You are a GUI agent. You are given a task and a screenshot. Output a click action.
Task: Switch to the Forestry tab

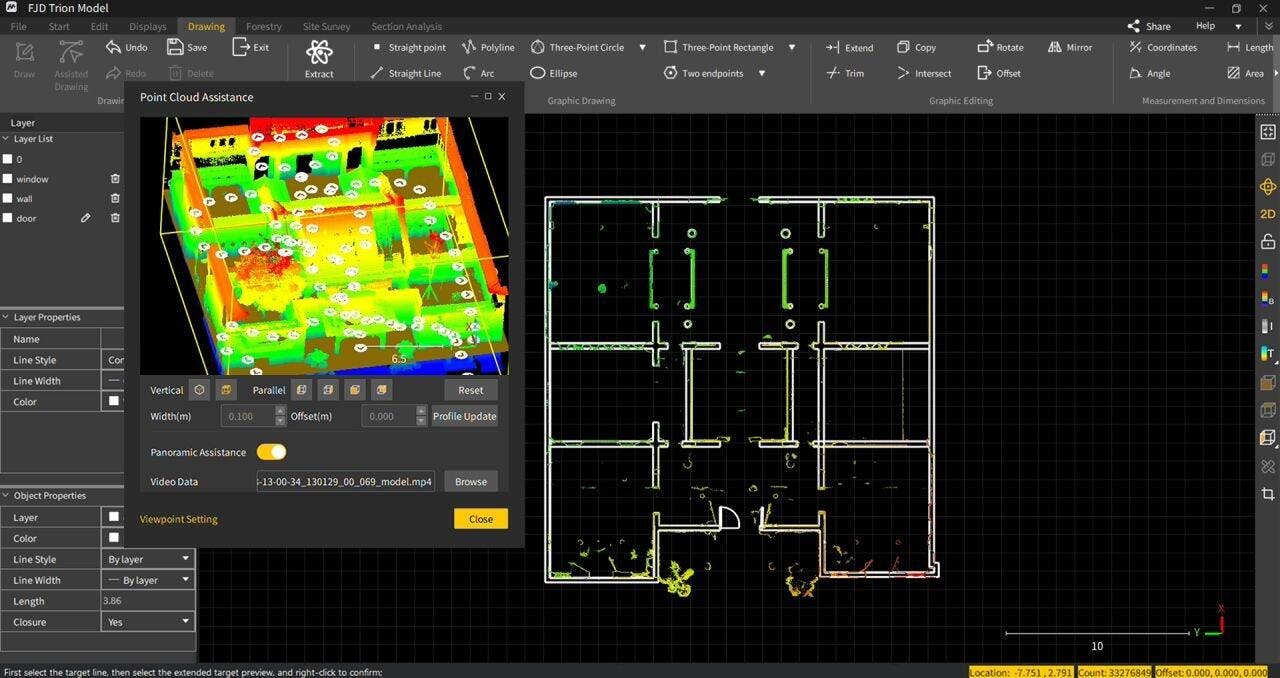(264, 26)
